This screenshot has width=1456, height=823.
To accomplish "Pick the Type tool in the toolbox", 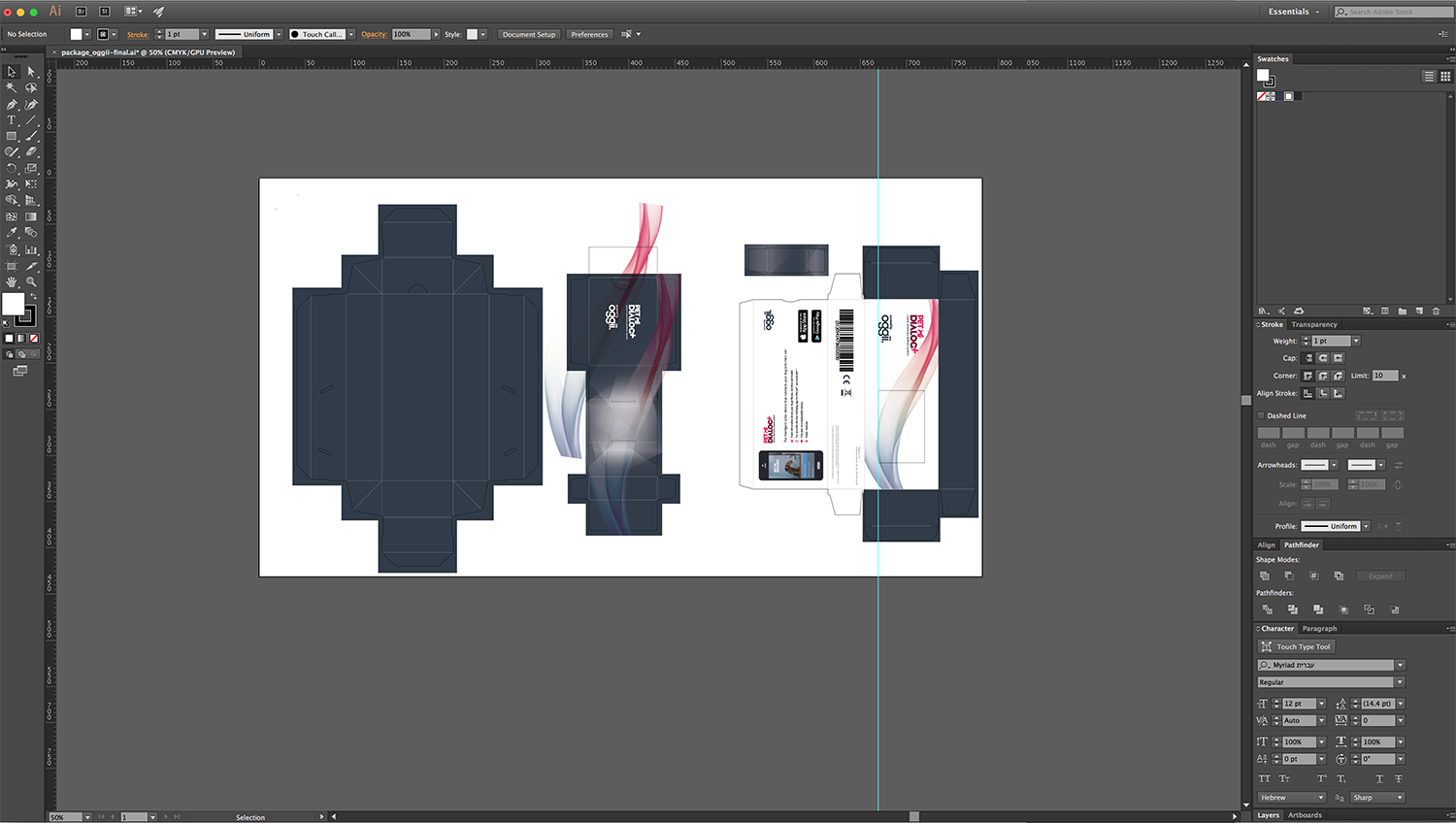I will tap(12, 120).
